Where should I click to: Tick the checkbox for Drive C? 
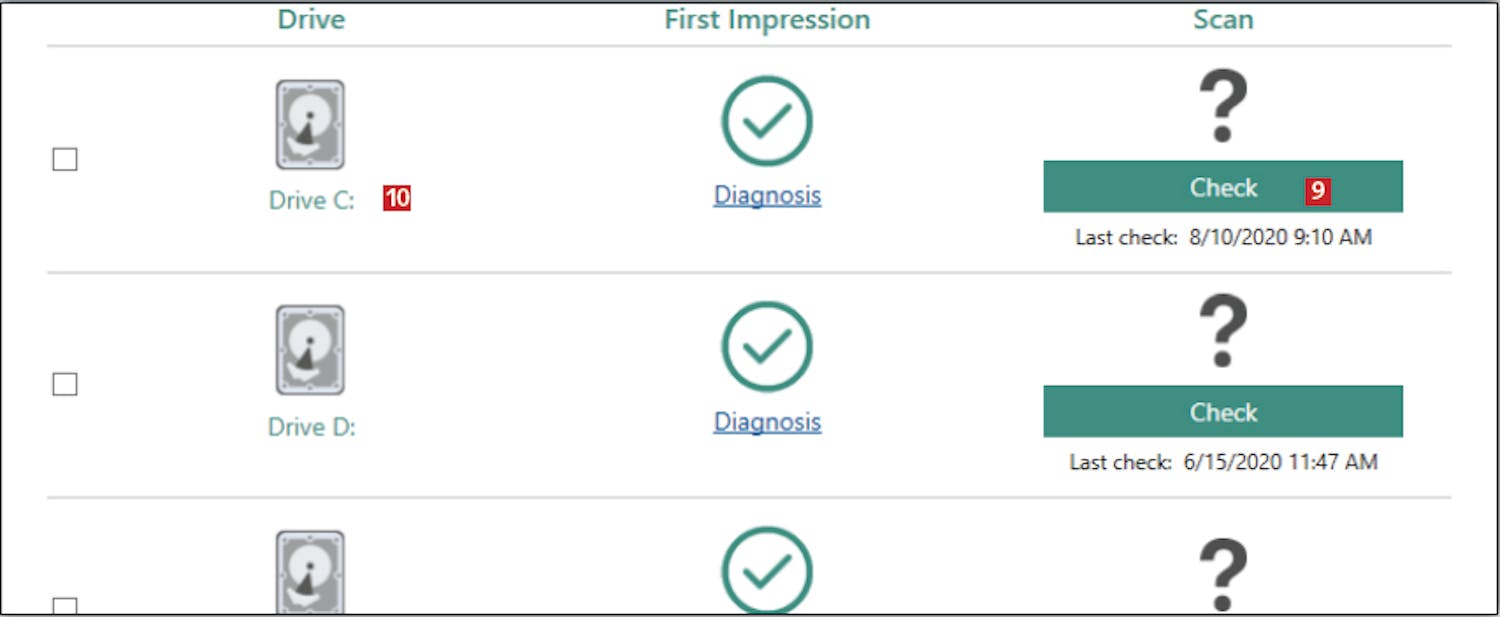tap(65, 159)
